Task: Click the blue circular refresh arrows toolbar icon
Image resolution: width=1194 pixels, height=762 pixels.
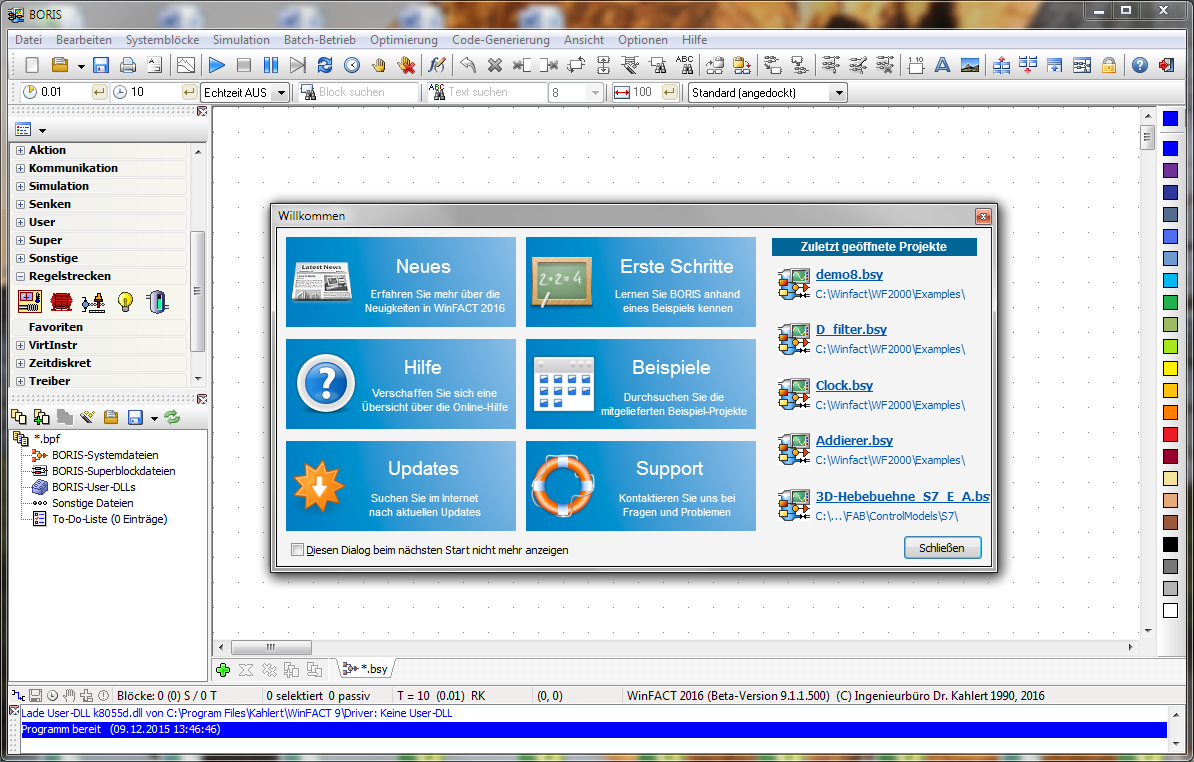Action: coord(324,65)
